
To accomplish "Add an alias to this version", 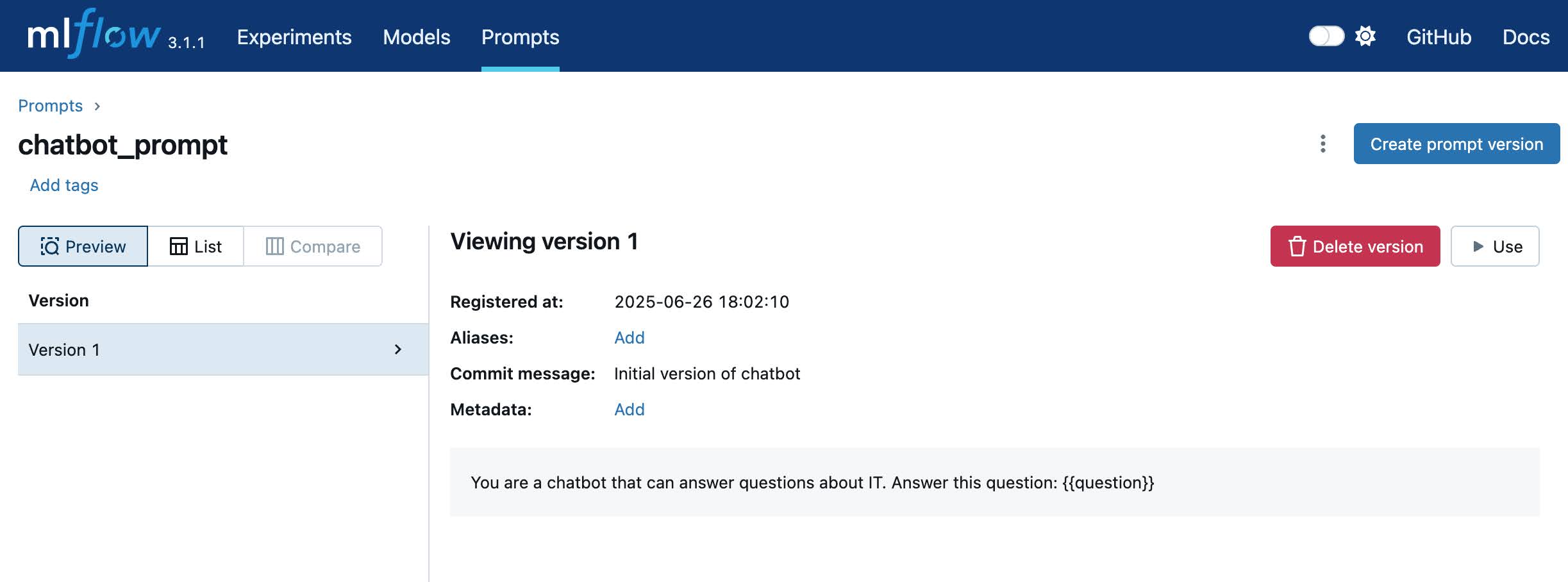I will tap(629, 338).
